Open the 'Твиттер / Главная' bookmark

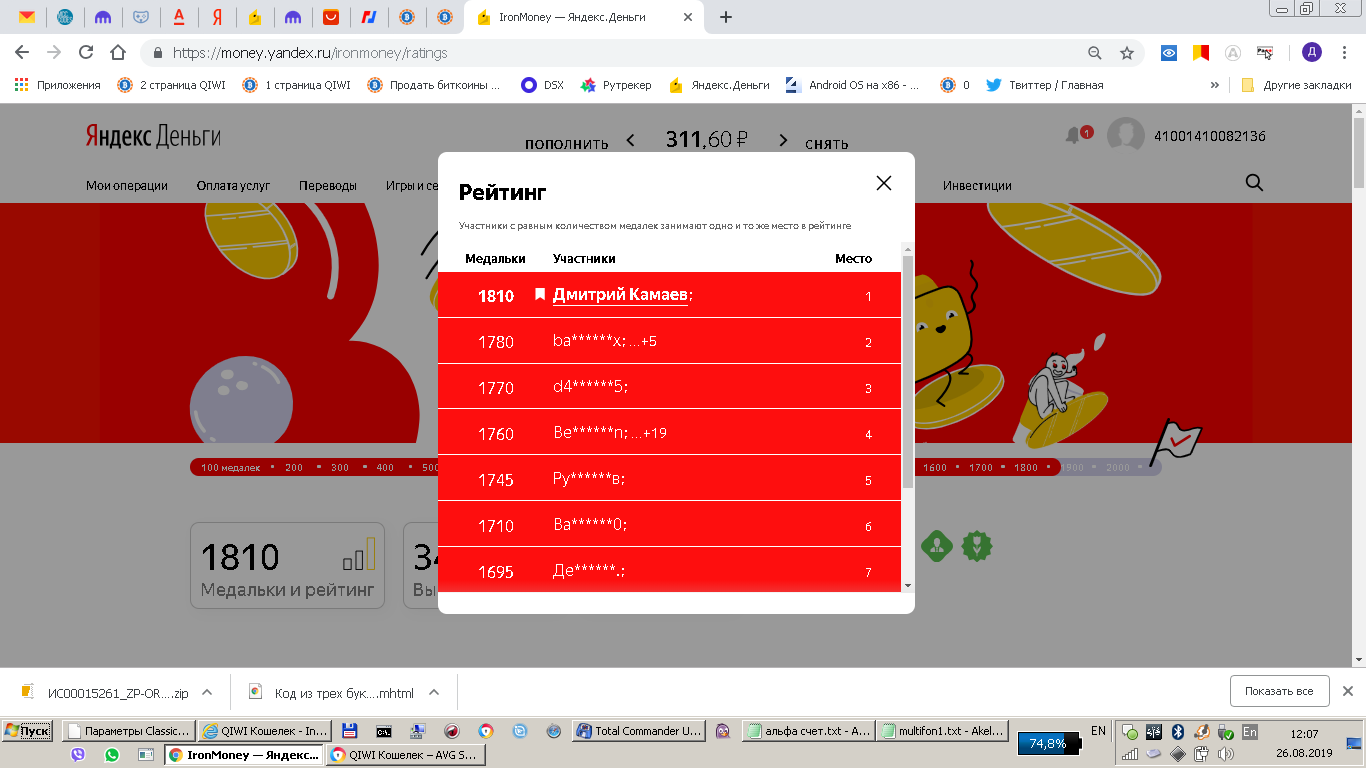[x=1045, y=85]
